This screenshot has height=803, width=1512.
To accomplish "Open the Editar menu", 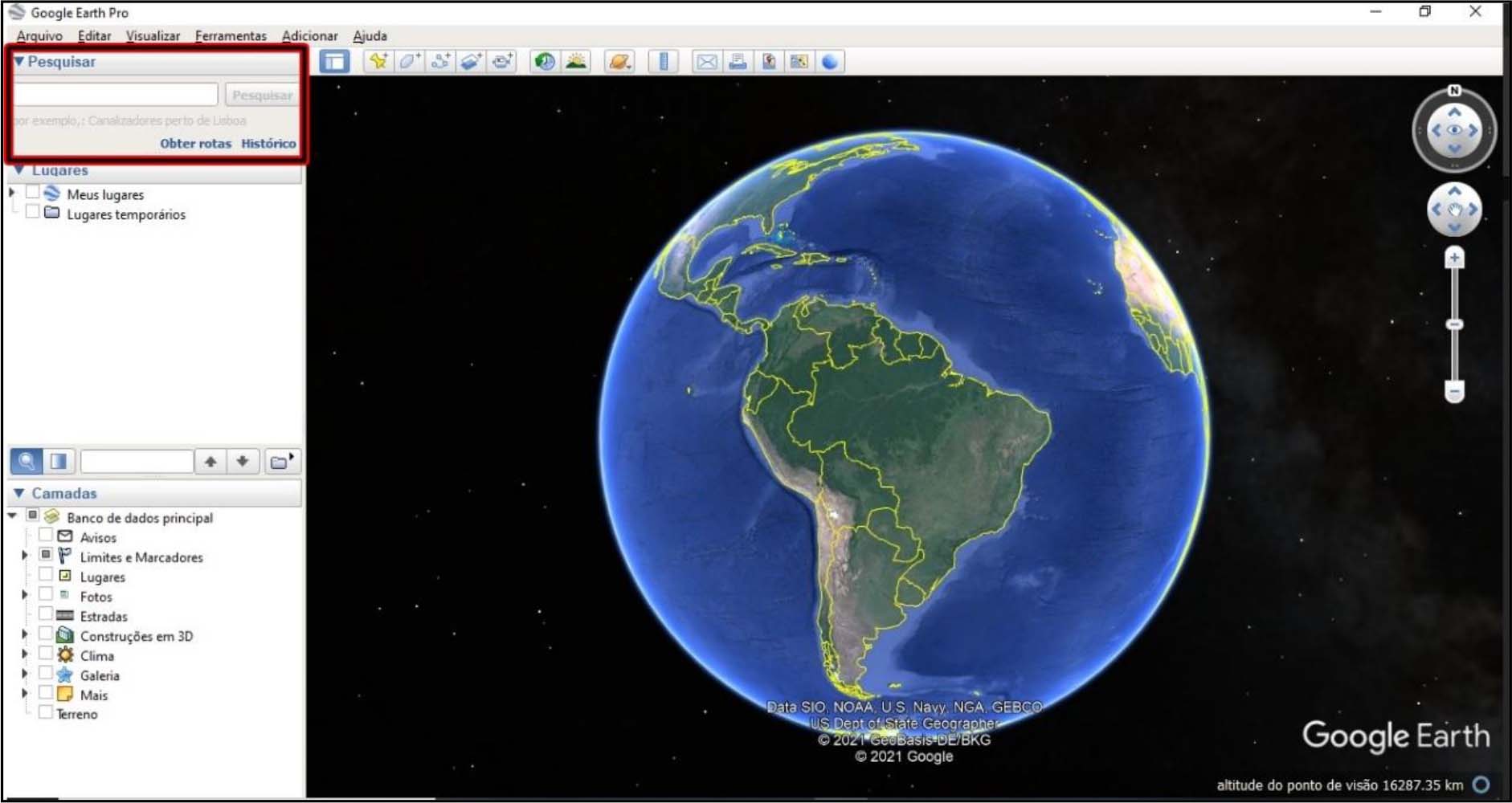I will pyautogui.click(x=94, y=36).
